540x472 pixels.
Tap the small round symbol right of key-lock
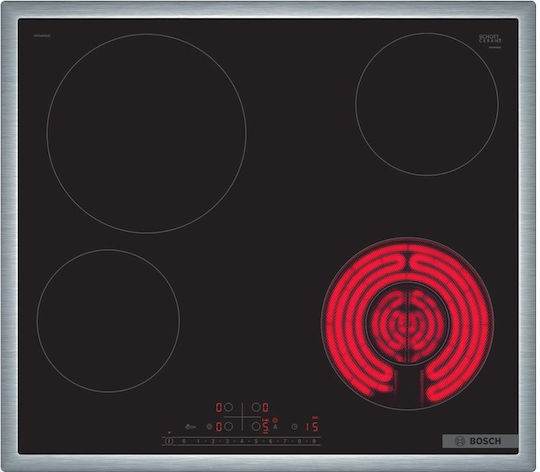(x=209, y=427)
